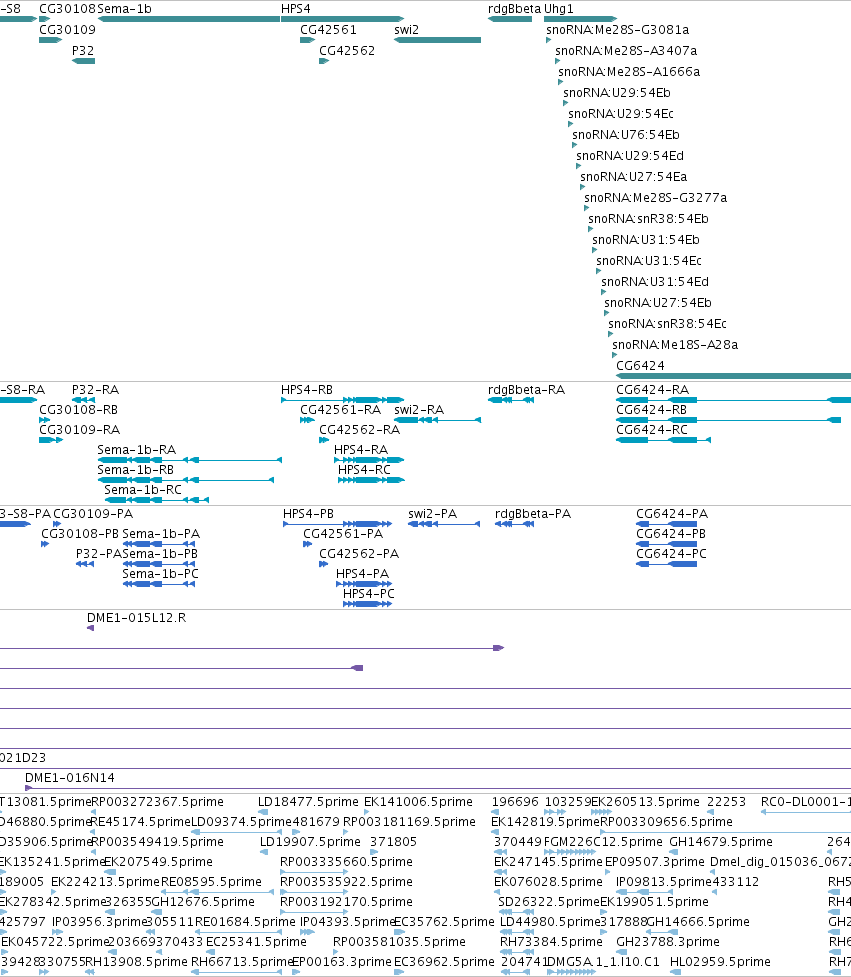Click snoRNA:U29:54Ed feature label
Image resolution: width=851 pixels, height=977 pixels.
coord(630,156)
